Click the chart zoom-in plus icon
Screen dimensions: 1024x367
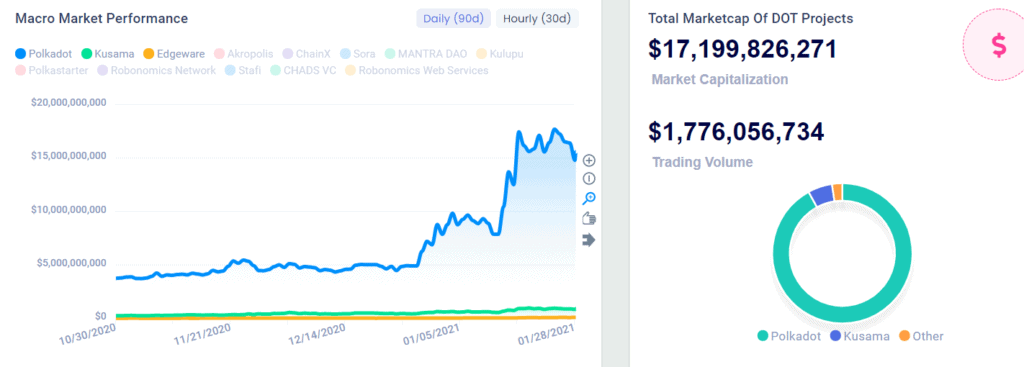coord(588,160)
